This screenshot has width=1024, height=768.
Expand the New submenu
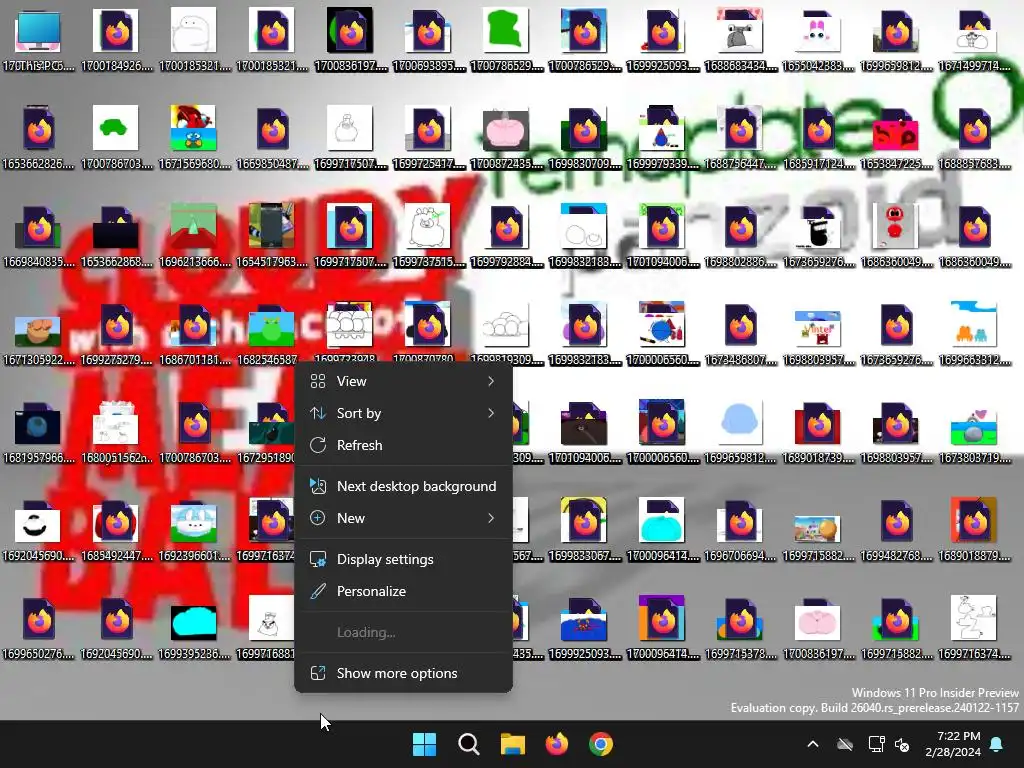pos(403,519)
